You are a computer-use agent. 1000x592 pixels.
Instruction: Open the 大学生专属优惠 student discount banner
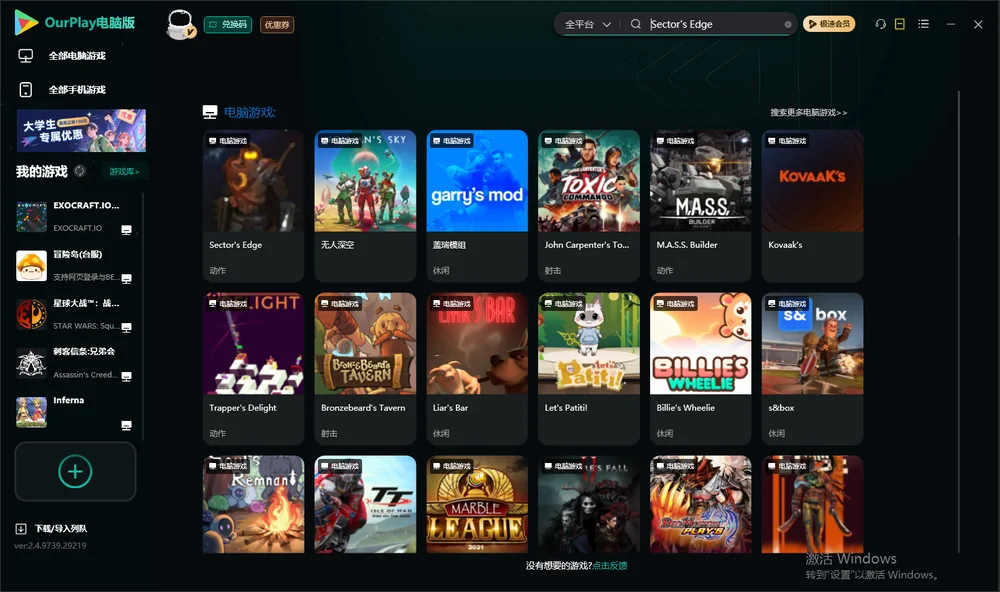(81, 131)
